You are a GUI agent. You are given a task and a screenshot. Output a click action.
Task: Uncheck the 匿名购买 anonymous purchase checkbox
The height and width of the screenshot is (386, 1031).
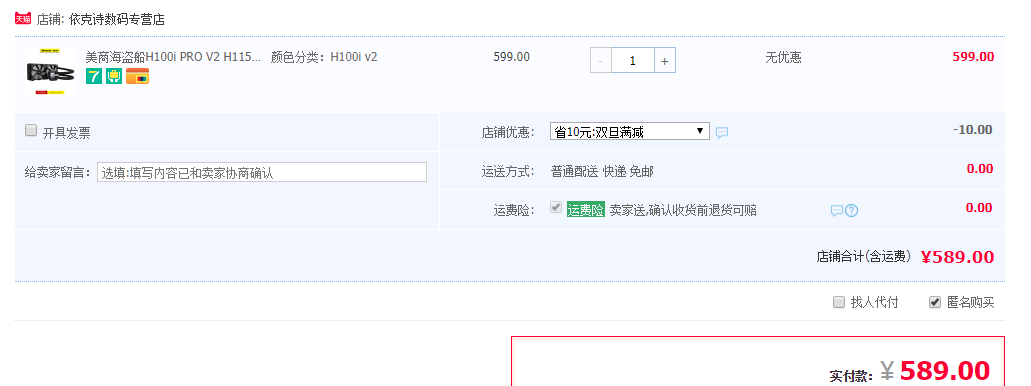tap(935, 302)
